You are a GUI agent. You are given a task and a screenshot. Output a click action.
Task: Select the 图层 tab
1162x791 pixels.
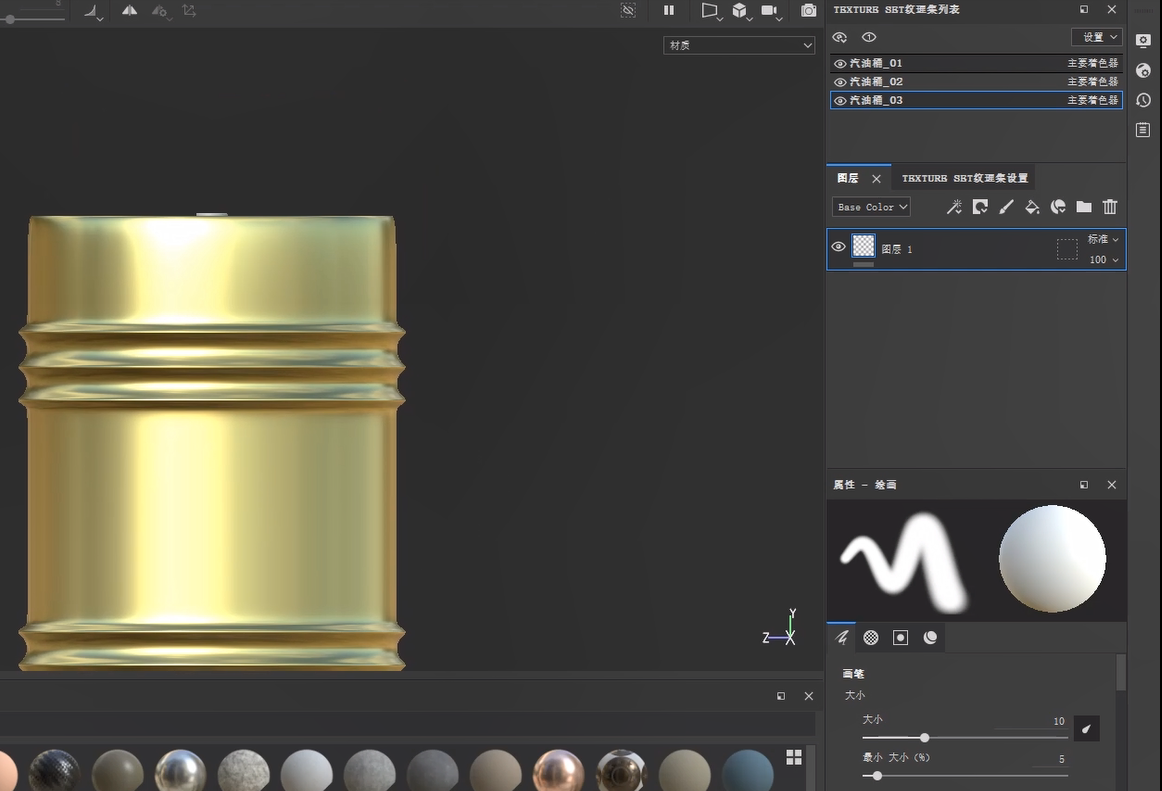pyautogui.click(x=848, y=179)
